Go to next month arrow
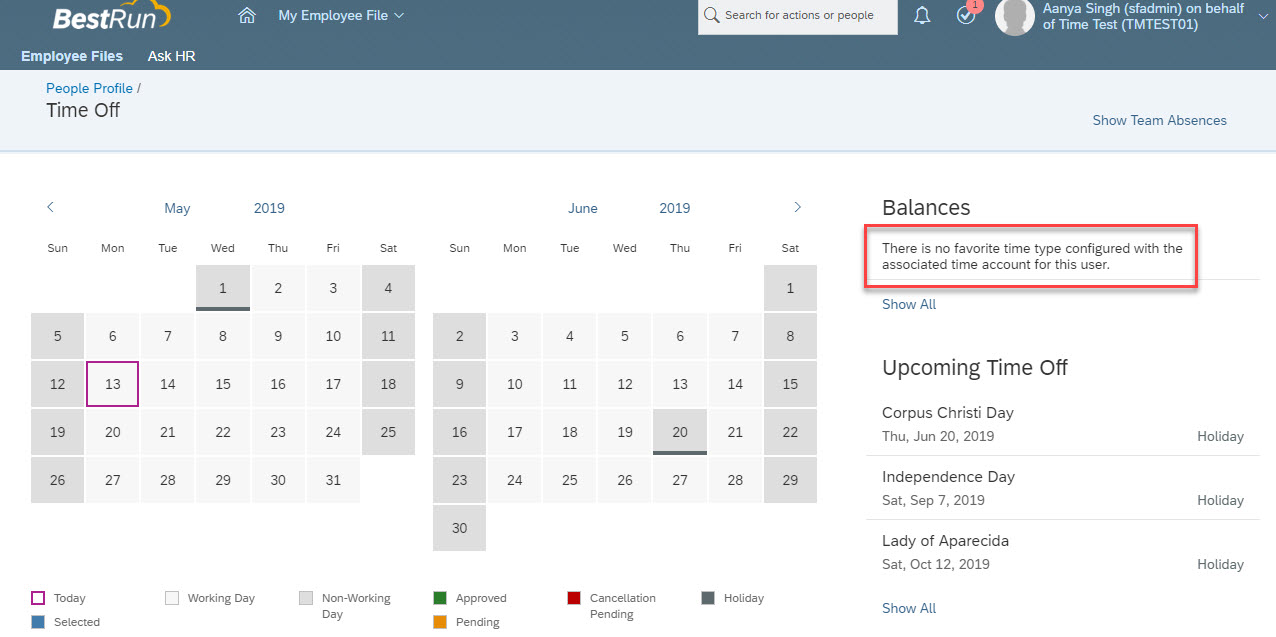This screenshot has height=637, width=1276. point(797,207)
